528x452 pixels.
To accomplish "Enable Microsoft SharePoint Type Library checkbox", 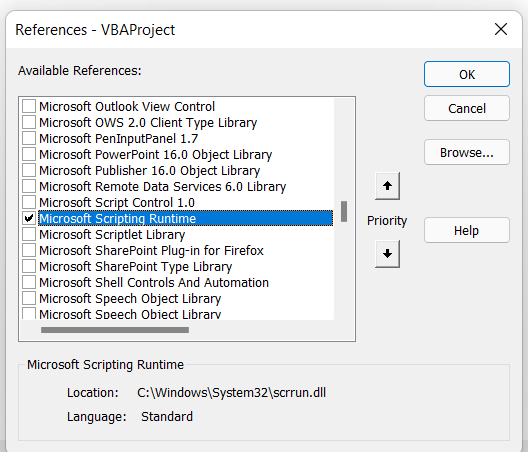I will click(29, 266).
